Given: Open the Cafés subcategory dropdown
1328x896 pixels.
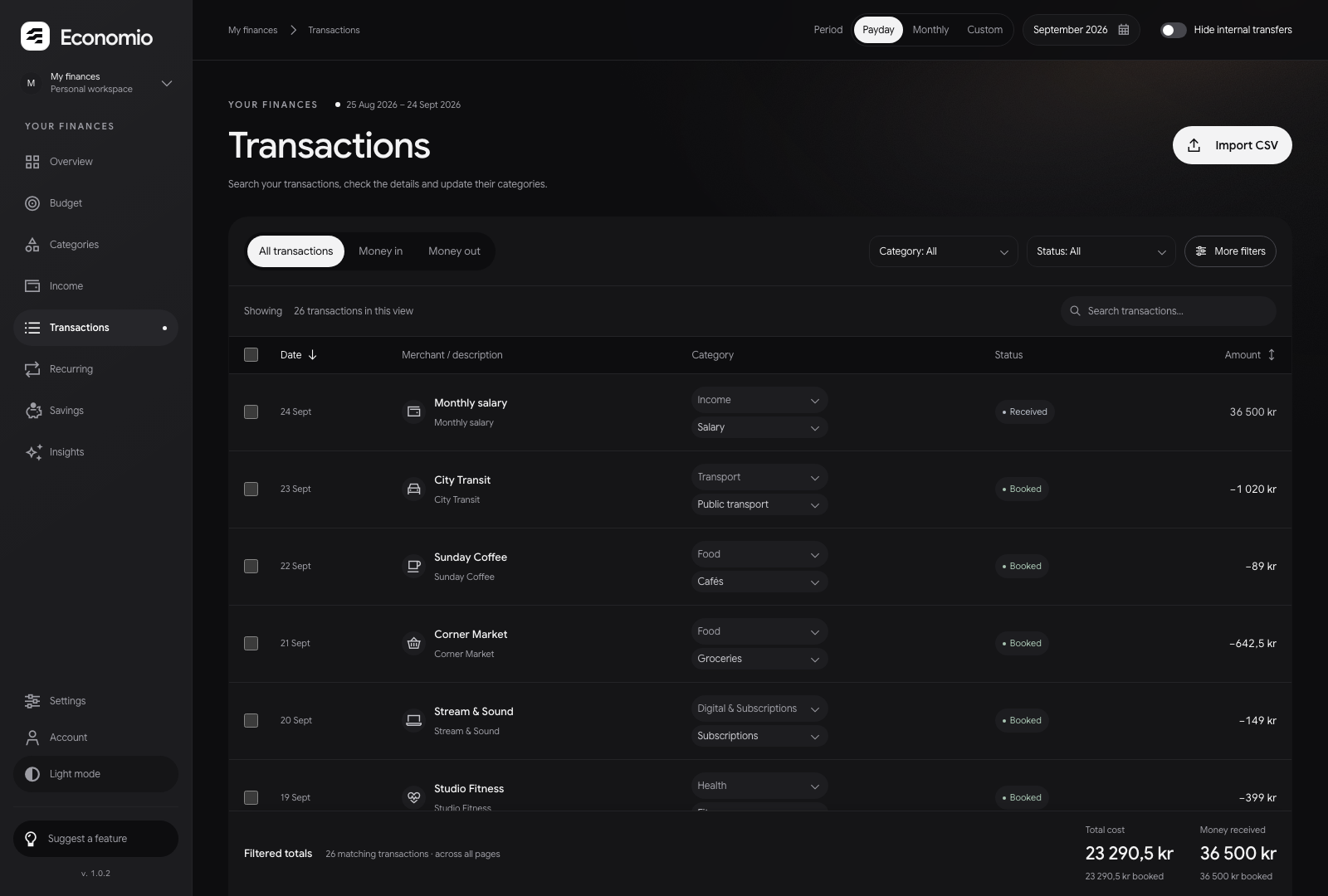Looking at the screenshot, I should coord(759,582).
